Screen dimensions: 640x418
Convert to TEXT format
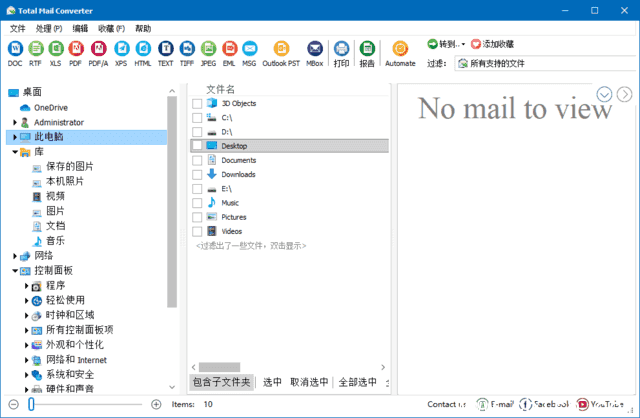point(166,53)
